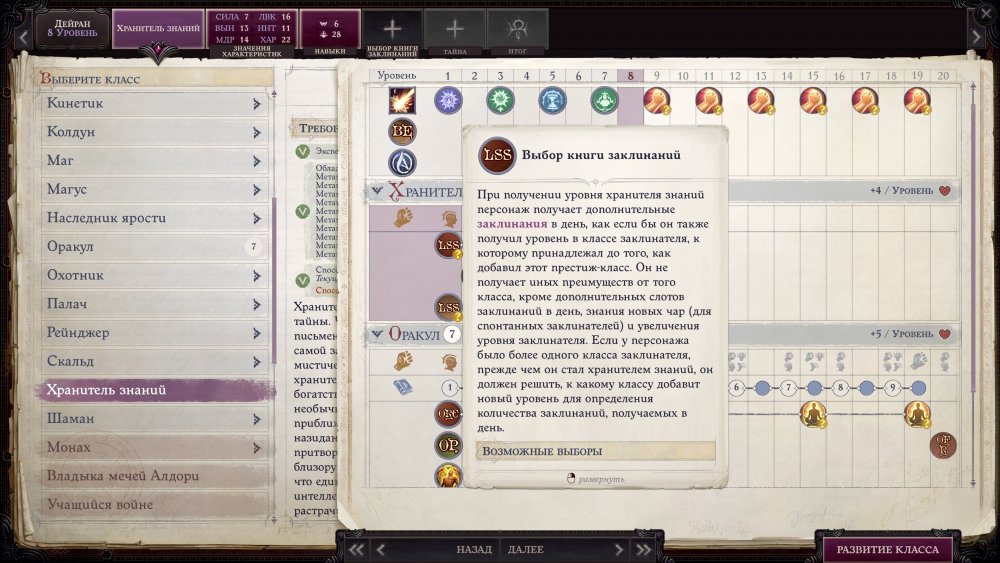The image size is (1000, 563).
Task: Open the Выбор книги заклинаний step tab
Action: pos(392,33)
